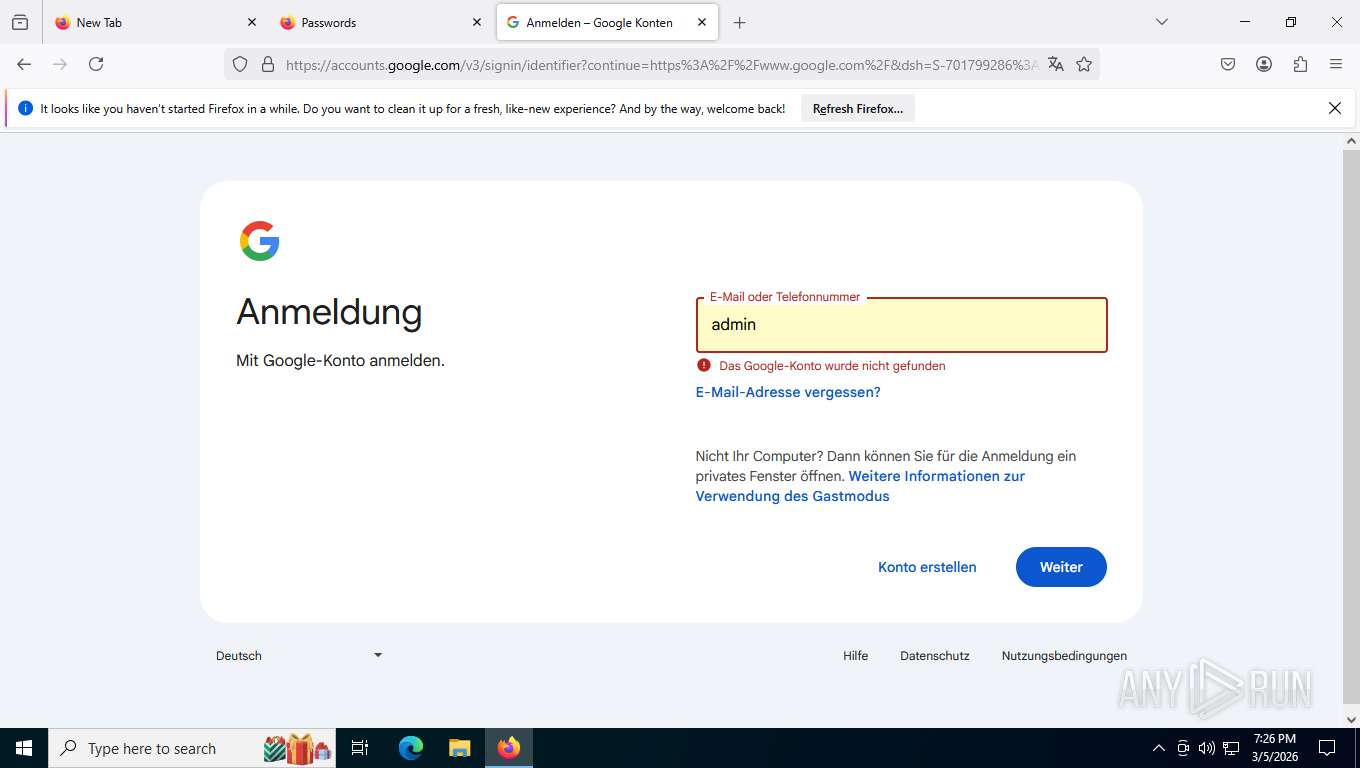Open the Datenschutz link
This screenshot has width=1360, height=768.
tap(935, 656)
